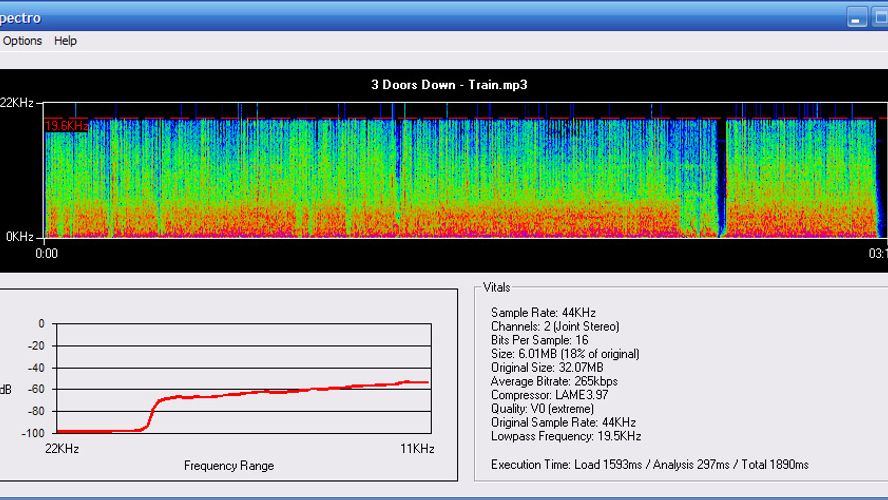The image size is (888, 500).
Task: Click the 22KHz label under the graph
Action: [62, 449]
